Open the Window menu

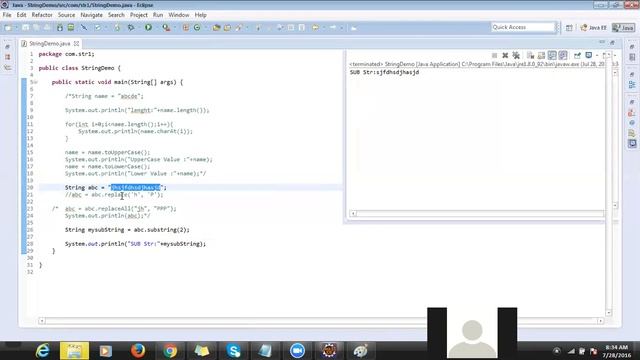pos(179,15)
